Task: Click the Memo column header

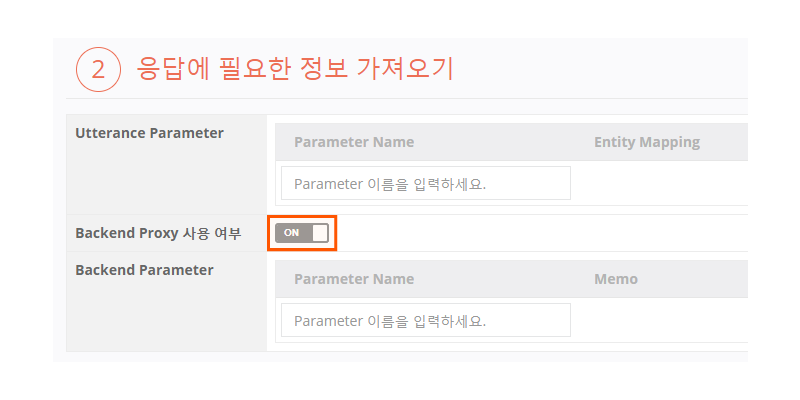Action: click(x=615, y=279)
